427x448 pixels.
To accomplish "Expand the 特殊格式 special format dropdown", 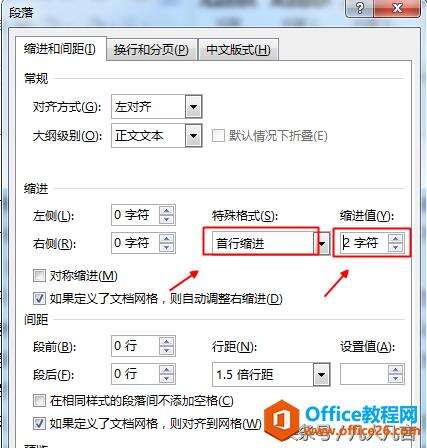I will pyautogui.click(x=322, y=244).
